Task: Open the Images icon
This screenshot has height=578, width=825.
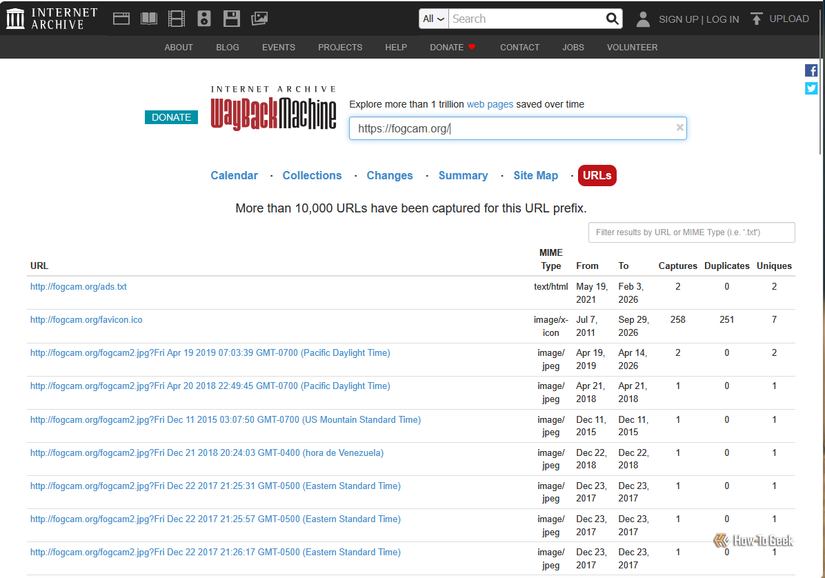Action: pyautogui.click(x=259, y=19)
